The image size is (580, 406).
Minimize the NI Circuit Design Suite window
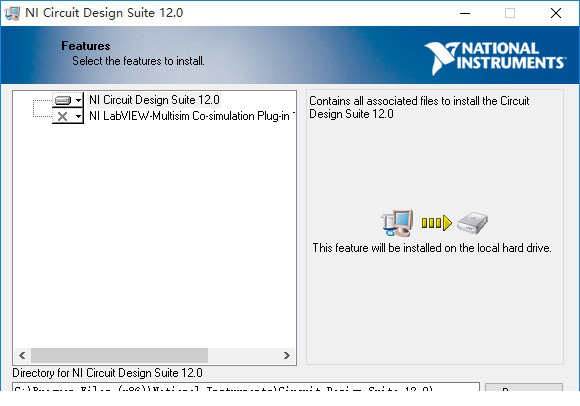coord(465,13)
